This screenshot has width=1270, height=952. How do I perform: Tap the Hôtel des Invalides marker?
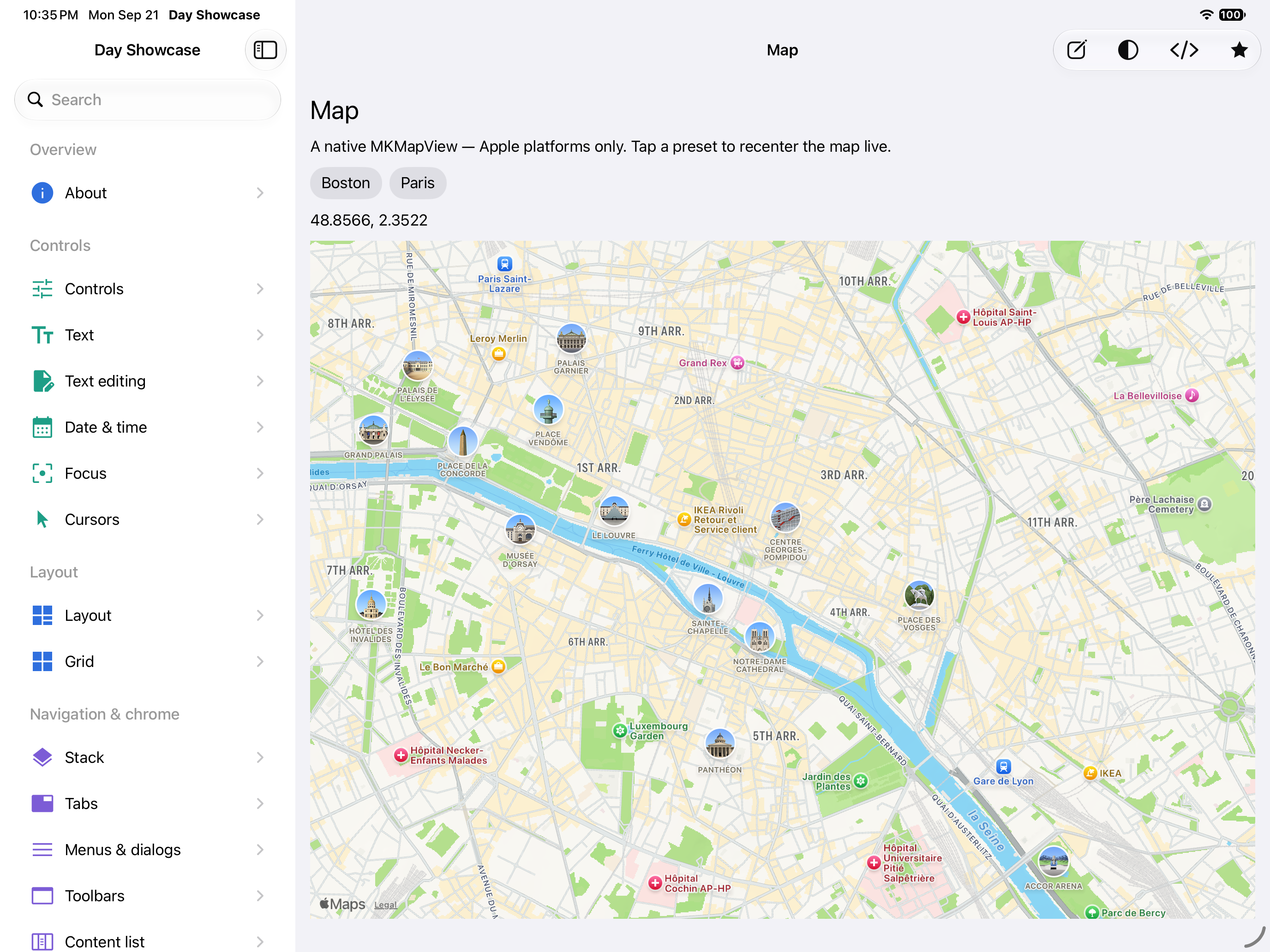coord(371,605)
